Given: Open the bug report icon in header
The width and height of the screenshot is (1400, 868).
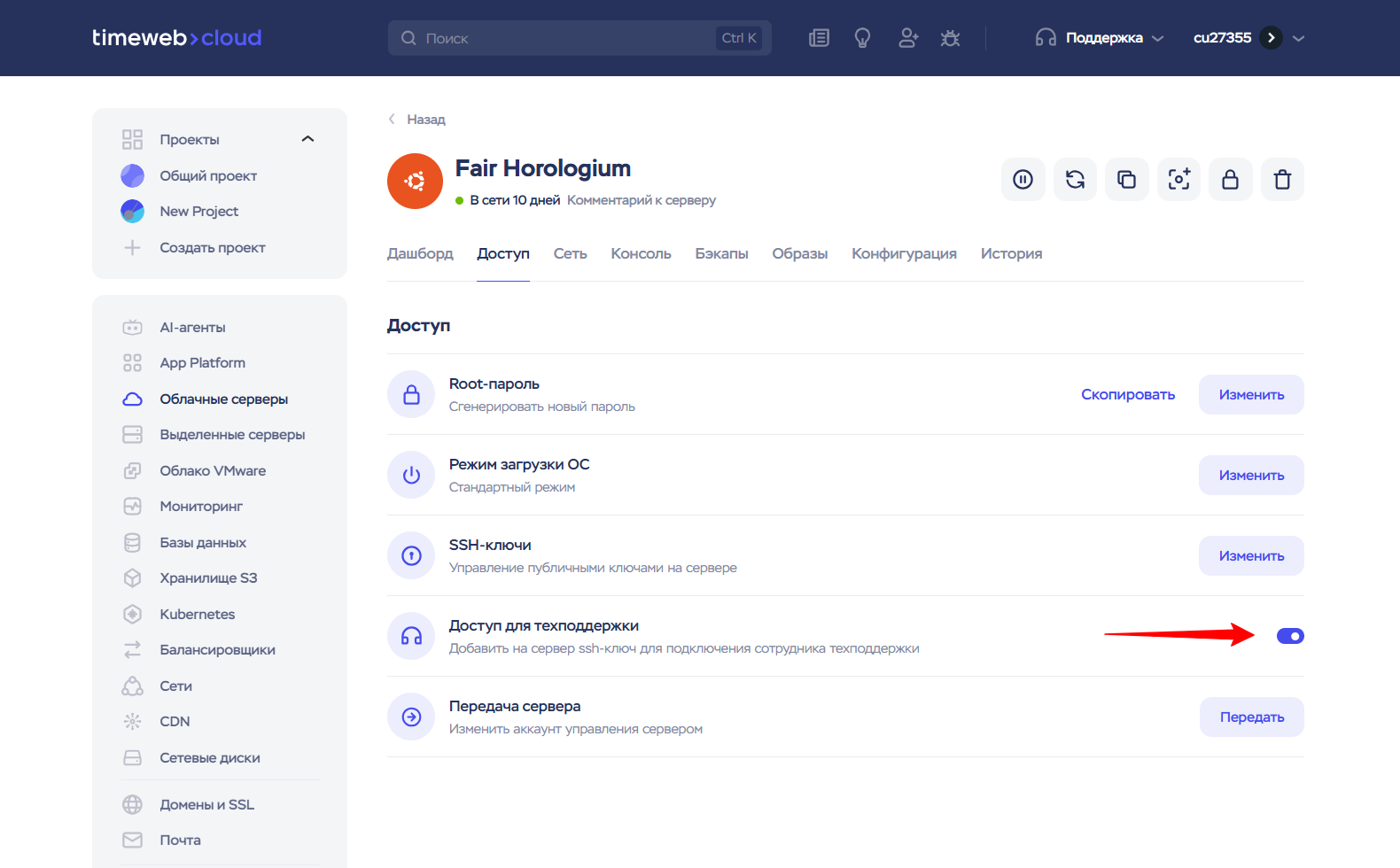Looking at the screenshot, I should point(950,38).
